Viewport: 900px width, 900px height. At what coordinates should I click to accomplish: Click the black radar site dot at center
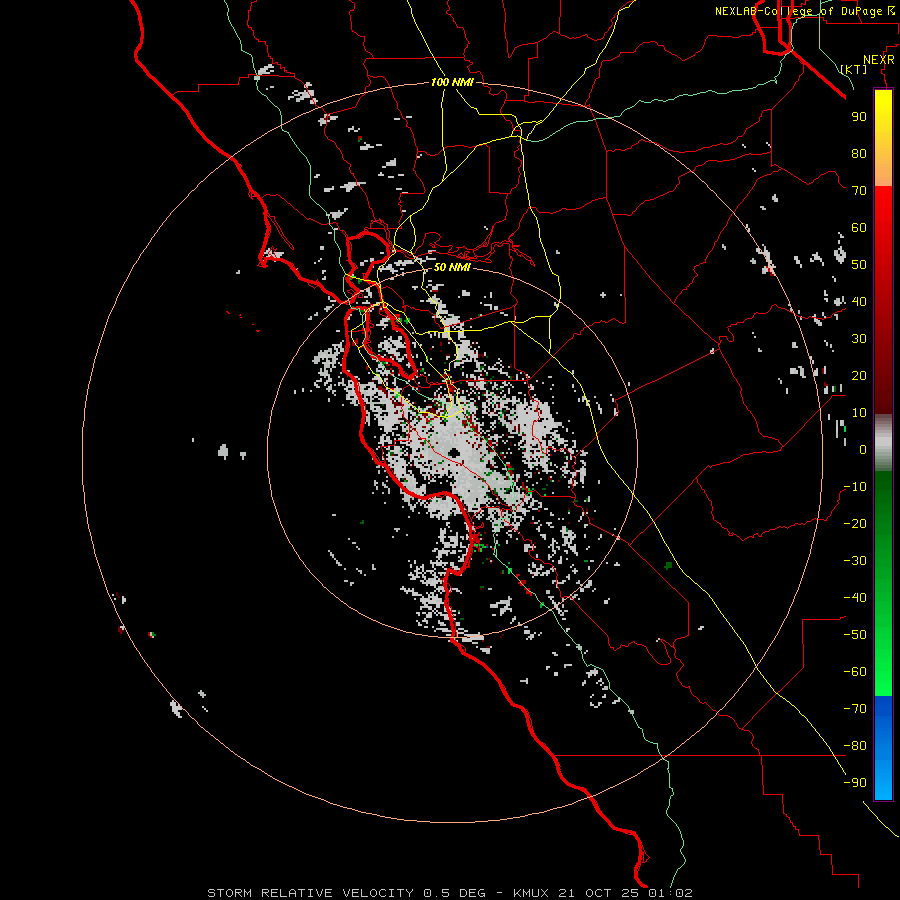coord(453,453)
